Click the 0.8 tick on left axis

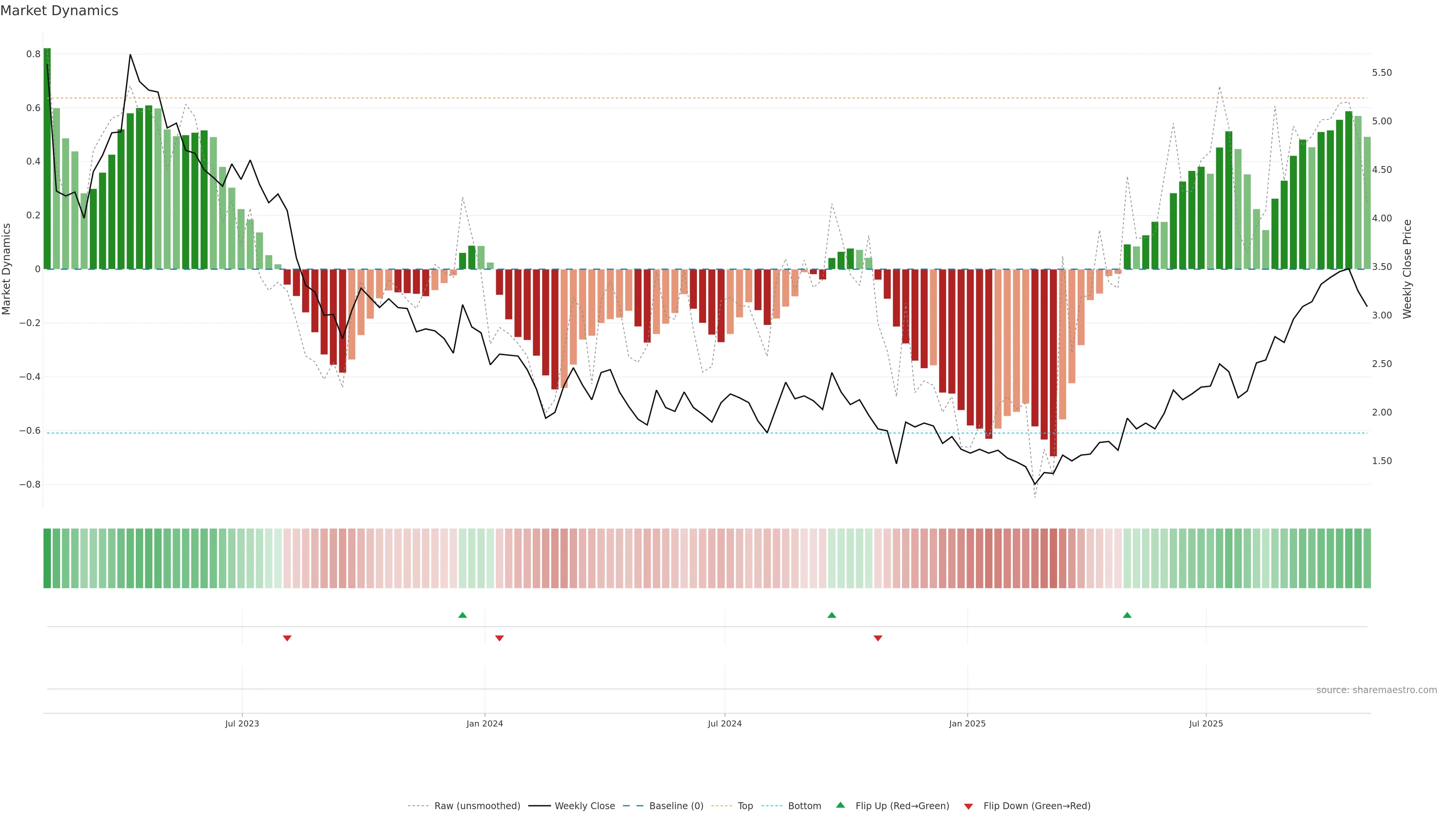coord(33,54)
